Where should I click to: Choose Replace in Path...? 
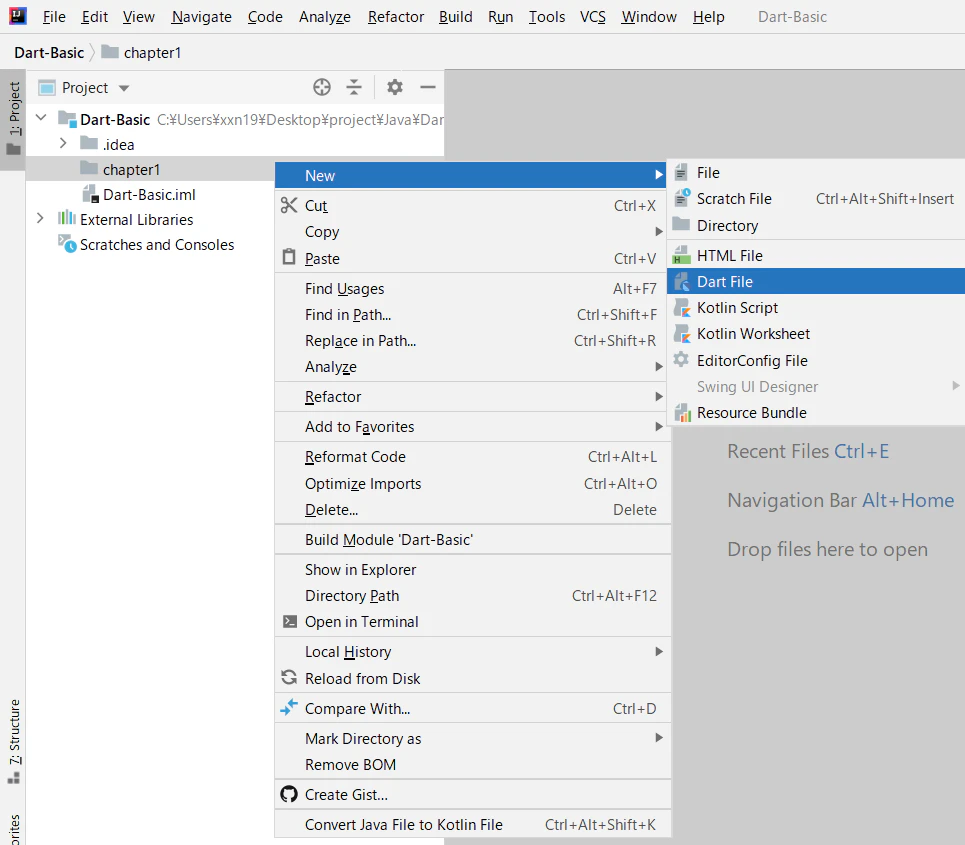click(x=473, y=340)
